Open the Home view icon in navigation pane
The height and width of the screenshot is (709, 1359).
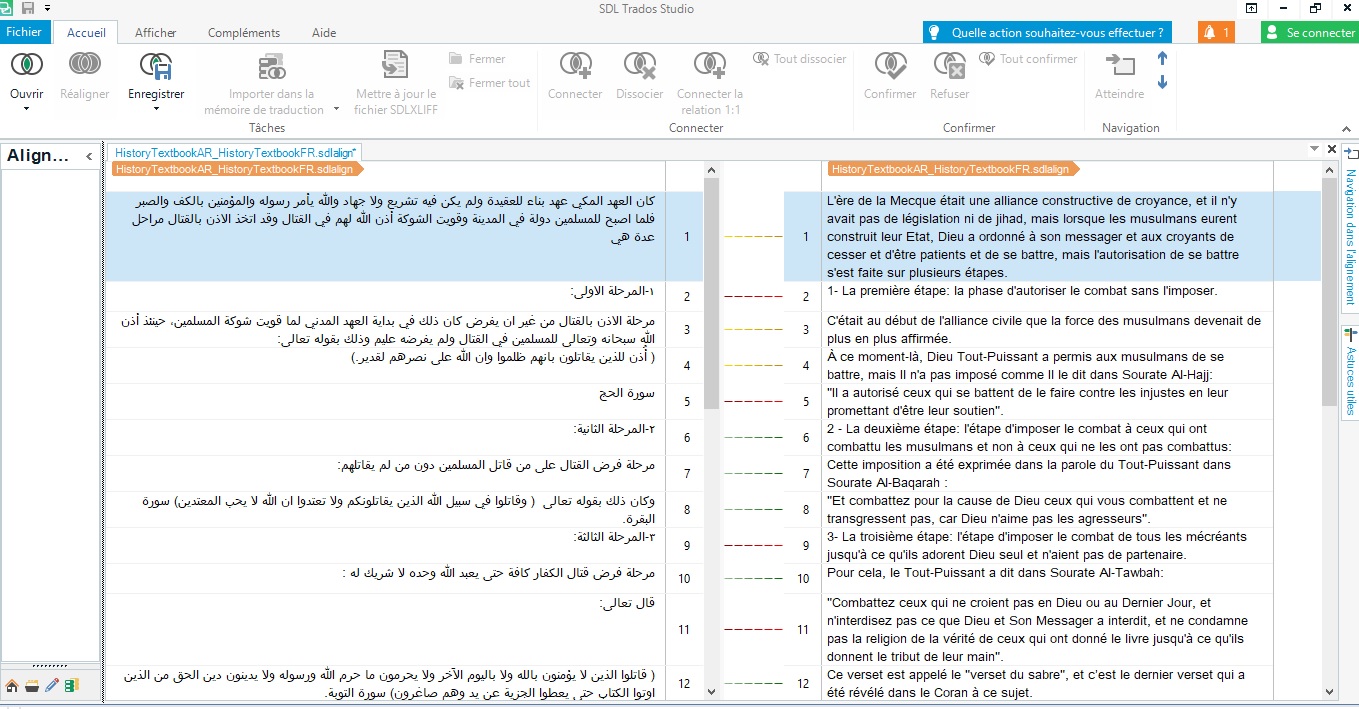pyautogui.click(x=12, y=685)
